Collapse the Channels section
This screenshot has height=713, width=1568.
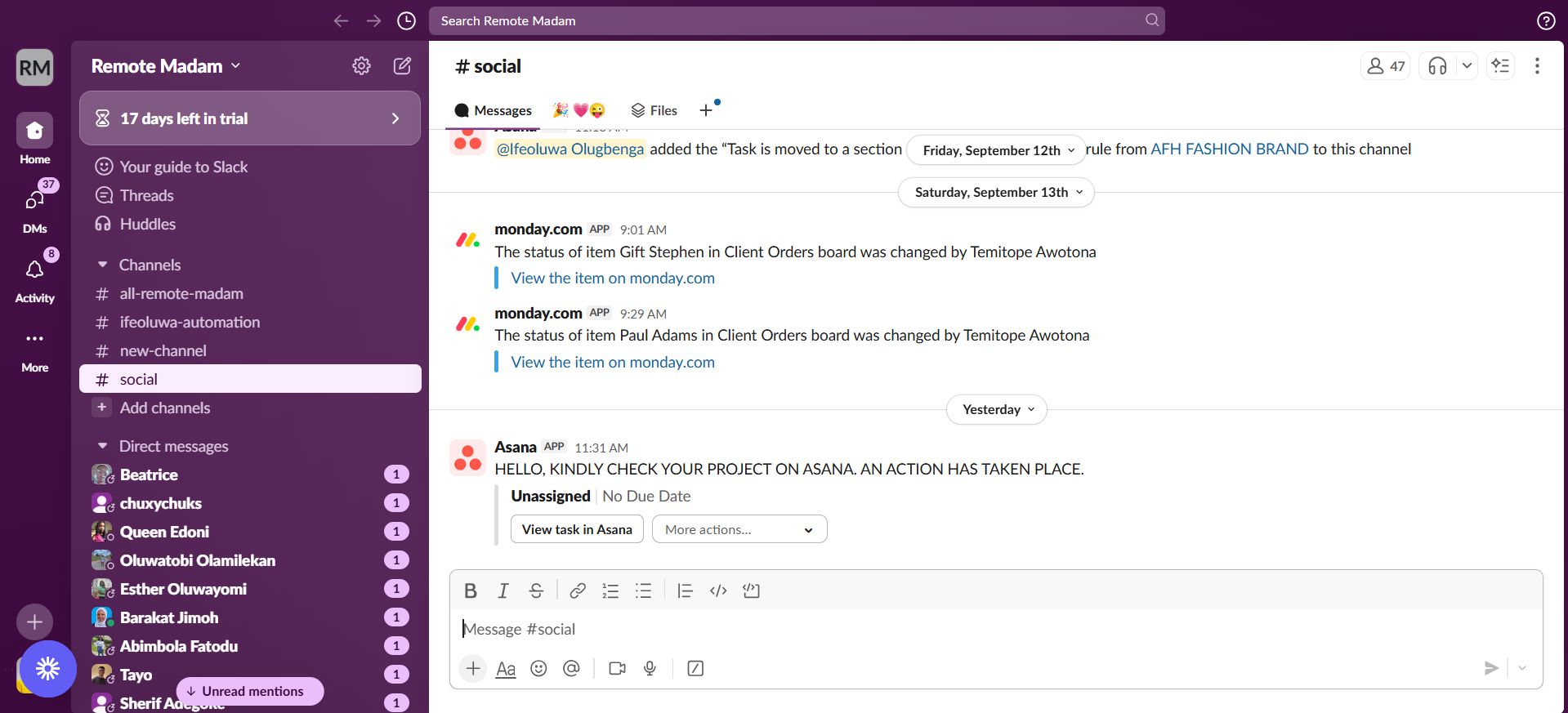click(103, 265)
